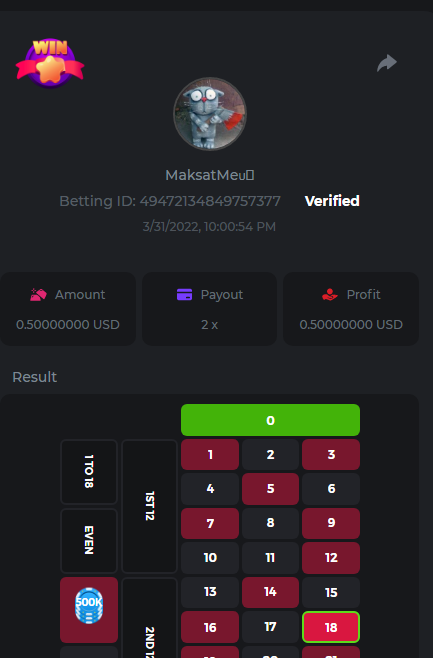This screenshot has height=658, width=433.
Task: Click the Profit 0.50000000 USD panel
Action: click(351, 309)
